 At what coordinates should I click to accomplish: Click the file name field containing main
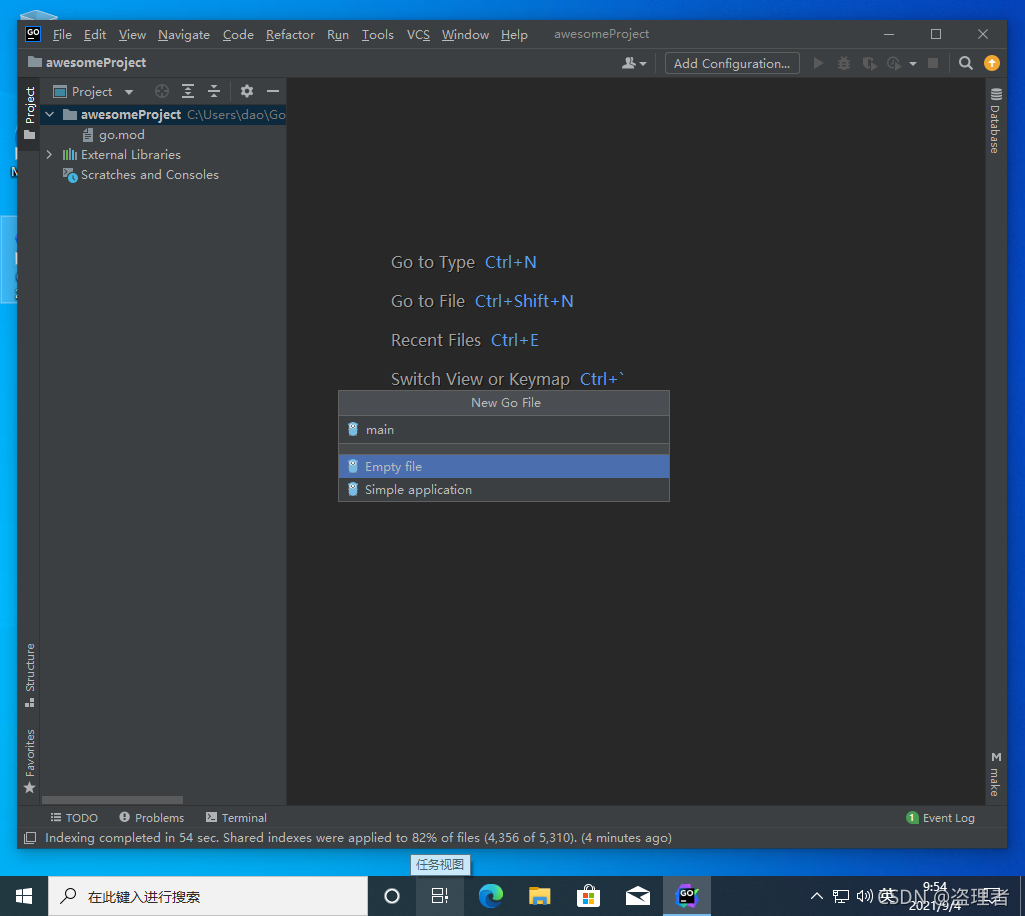pos(504,430)
